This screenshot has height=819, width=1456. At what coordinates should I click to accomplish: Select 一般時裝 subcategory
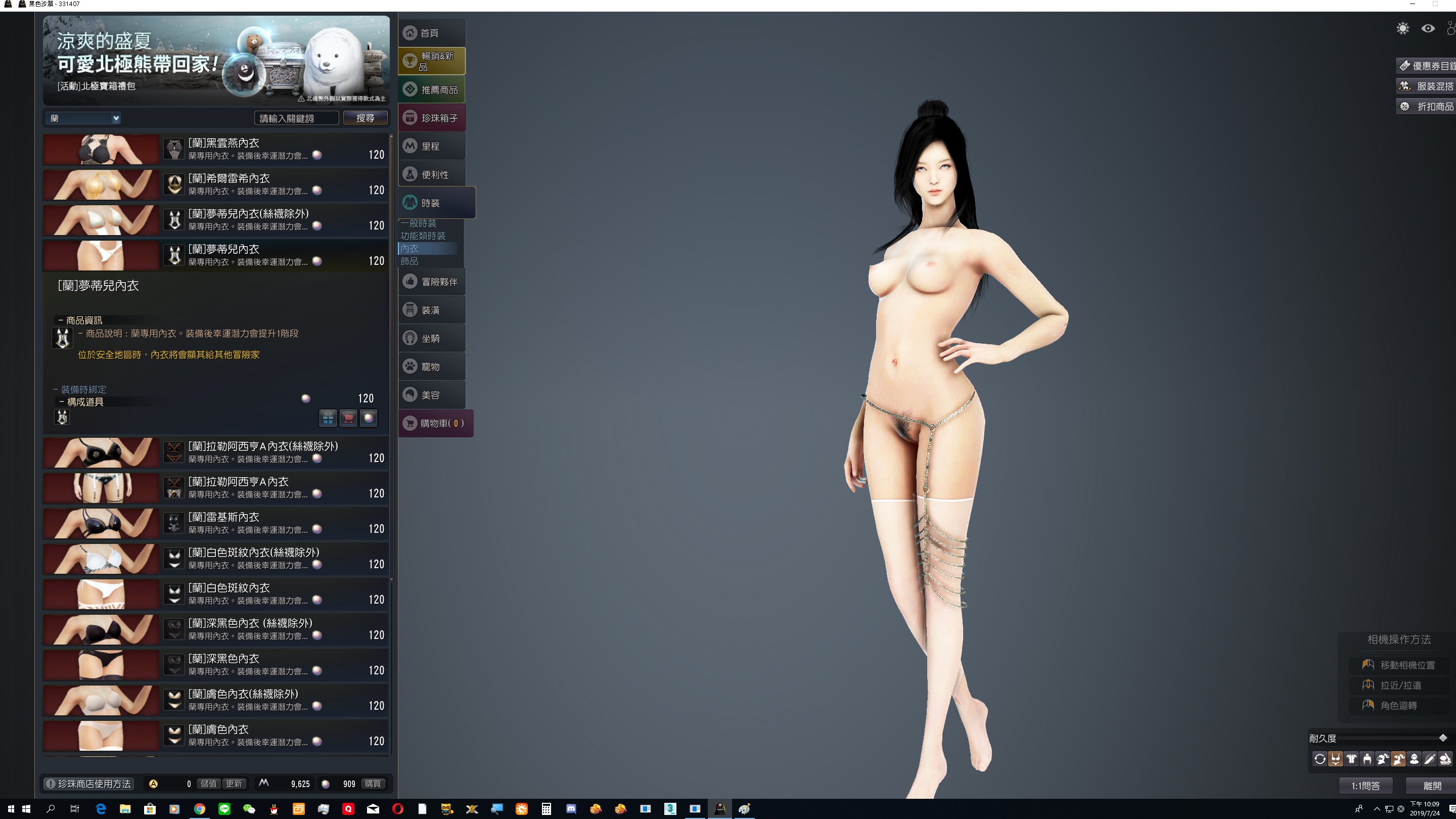pos(419,223)
